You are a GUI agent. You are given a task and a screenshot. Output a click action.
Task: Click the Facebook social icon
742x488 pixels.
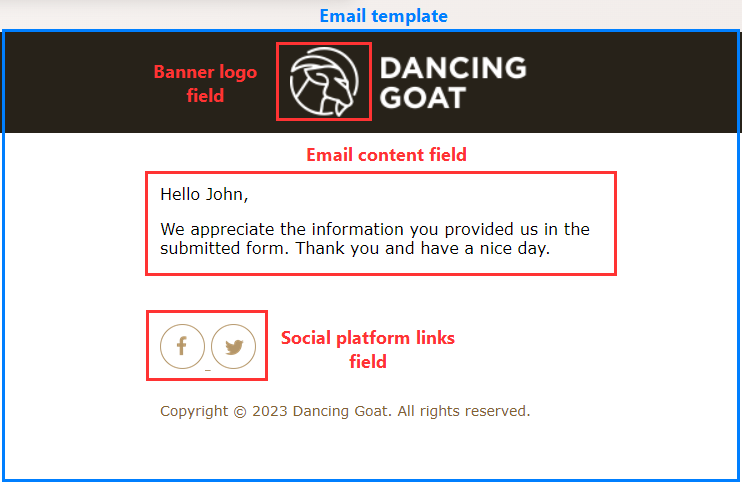click(182, 346)
